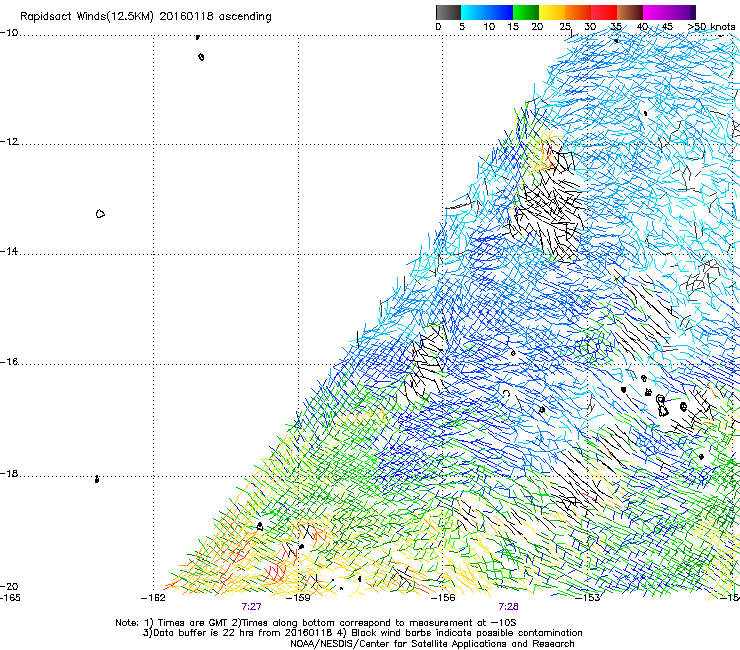Select the '35' legend scale label
Screen dimensions: 740x650
[x=616, y=27]
